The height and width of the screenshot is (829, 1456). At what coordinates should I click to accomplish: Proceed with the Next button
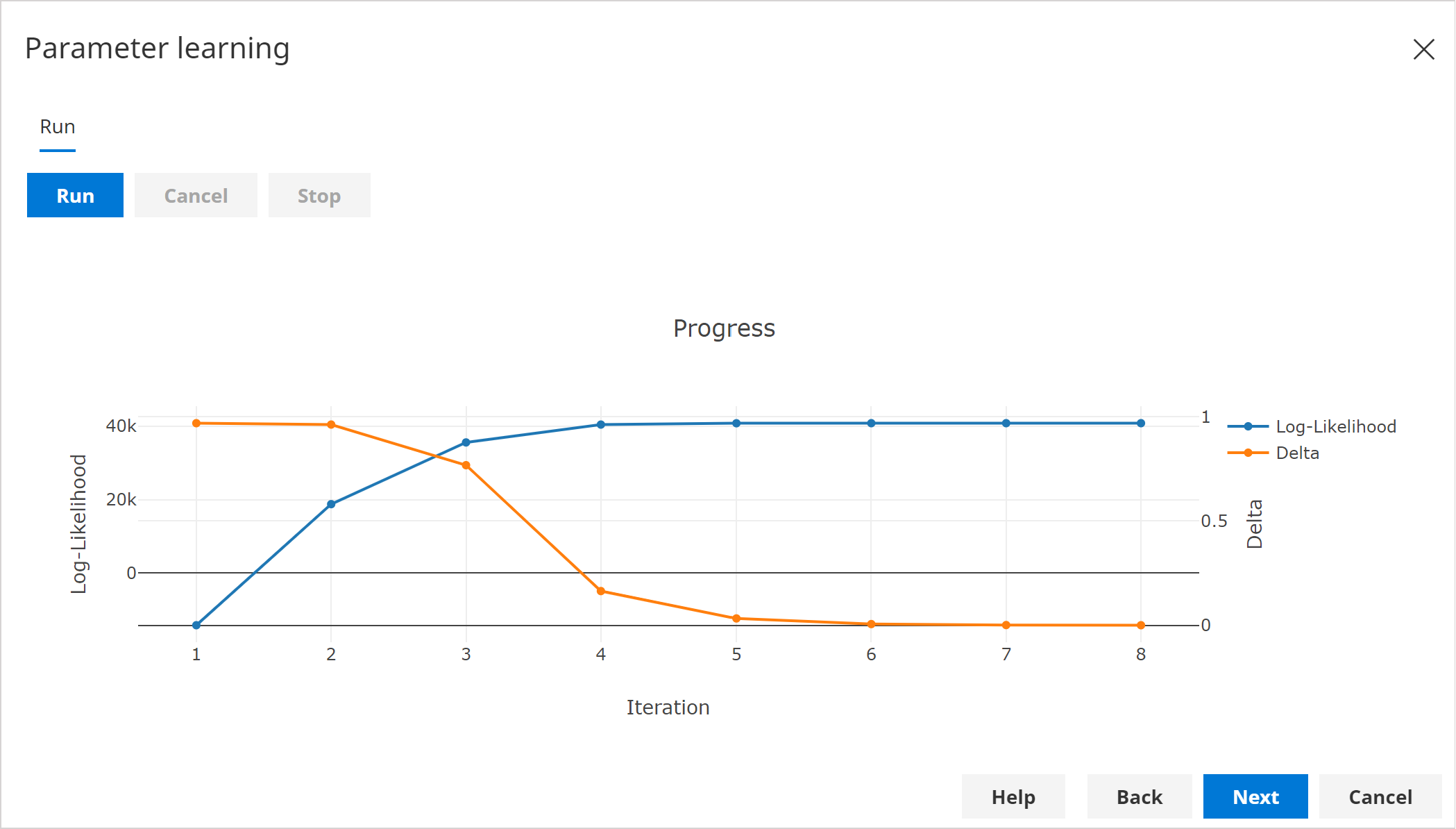pos(1255,797)
